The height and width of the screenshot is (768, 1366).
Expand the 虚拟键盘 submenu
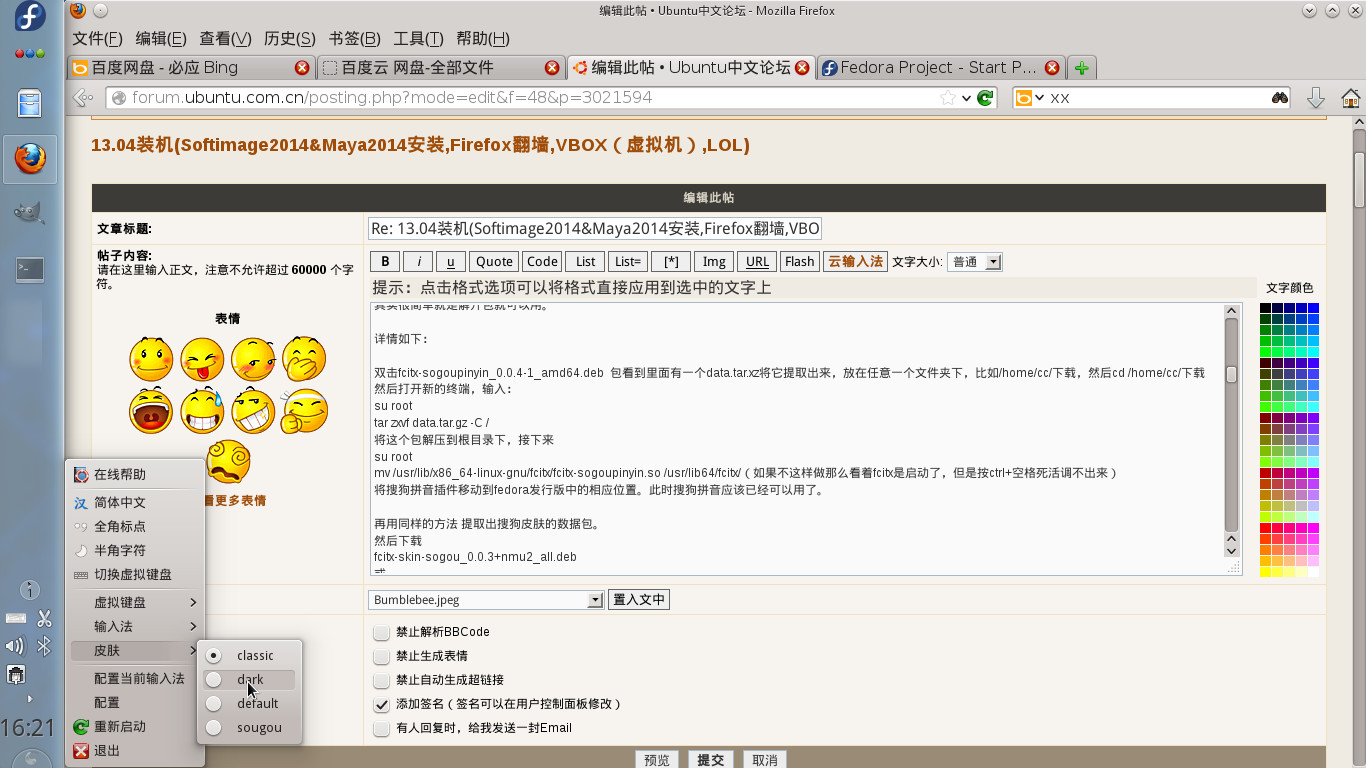click(x=136, y=602)
